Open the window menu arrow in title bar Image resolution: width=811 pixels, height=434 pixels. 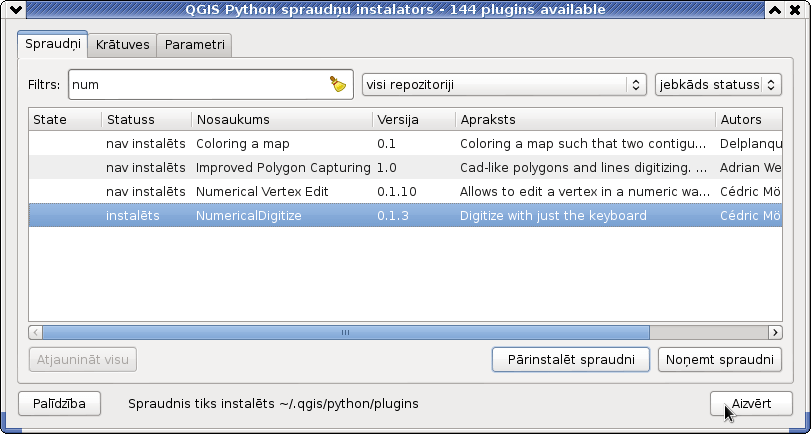pos(16,9)
